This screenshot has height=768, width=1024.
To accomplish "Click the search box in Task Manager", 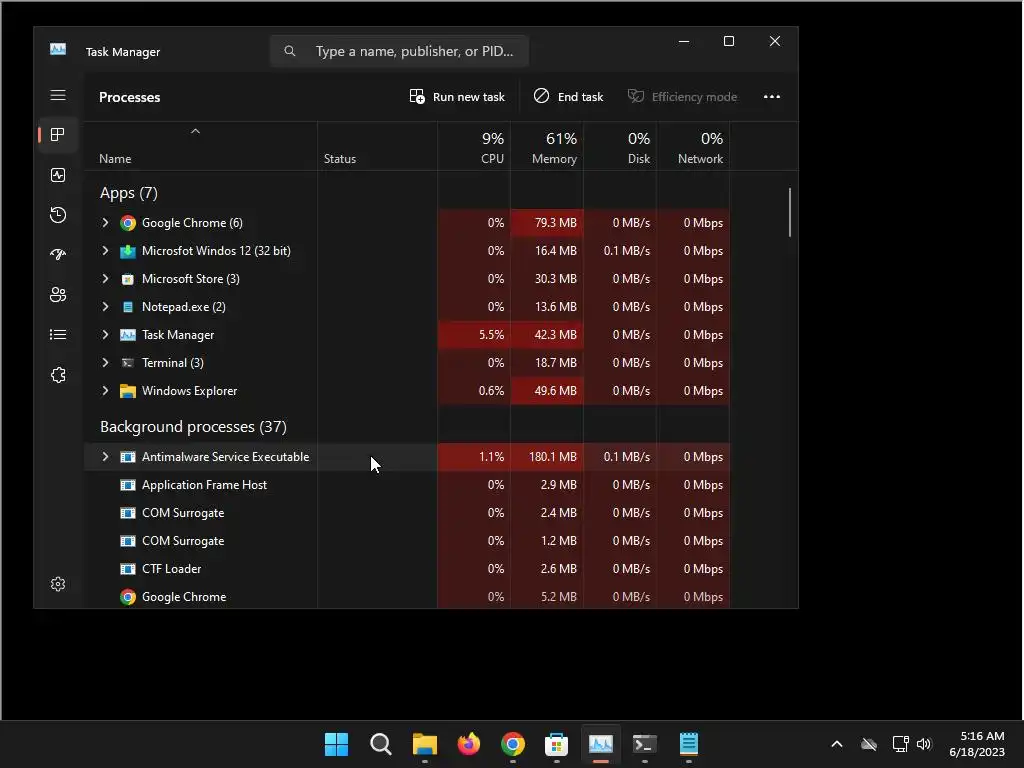I will (x=399, y=51).
